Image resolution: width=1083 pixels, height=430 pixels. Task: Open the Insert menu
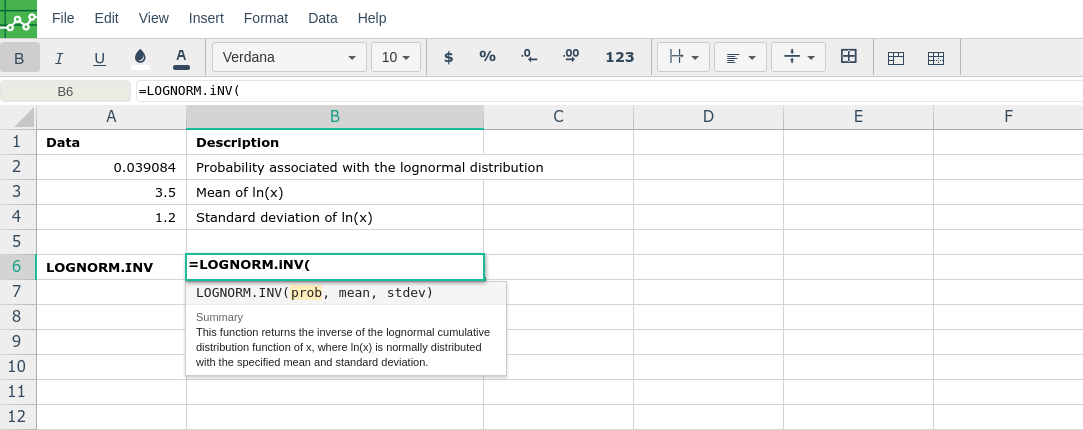point(206,18)
